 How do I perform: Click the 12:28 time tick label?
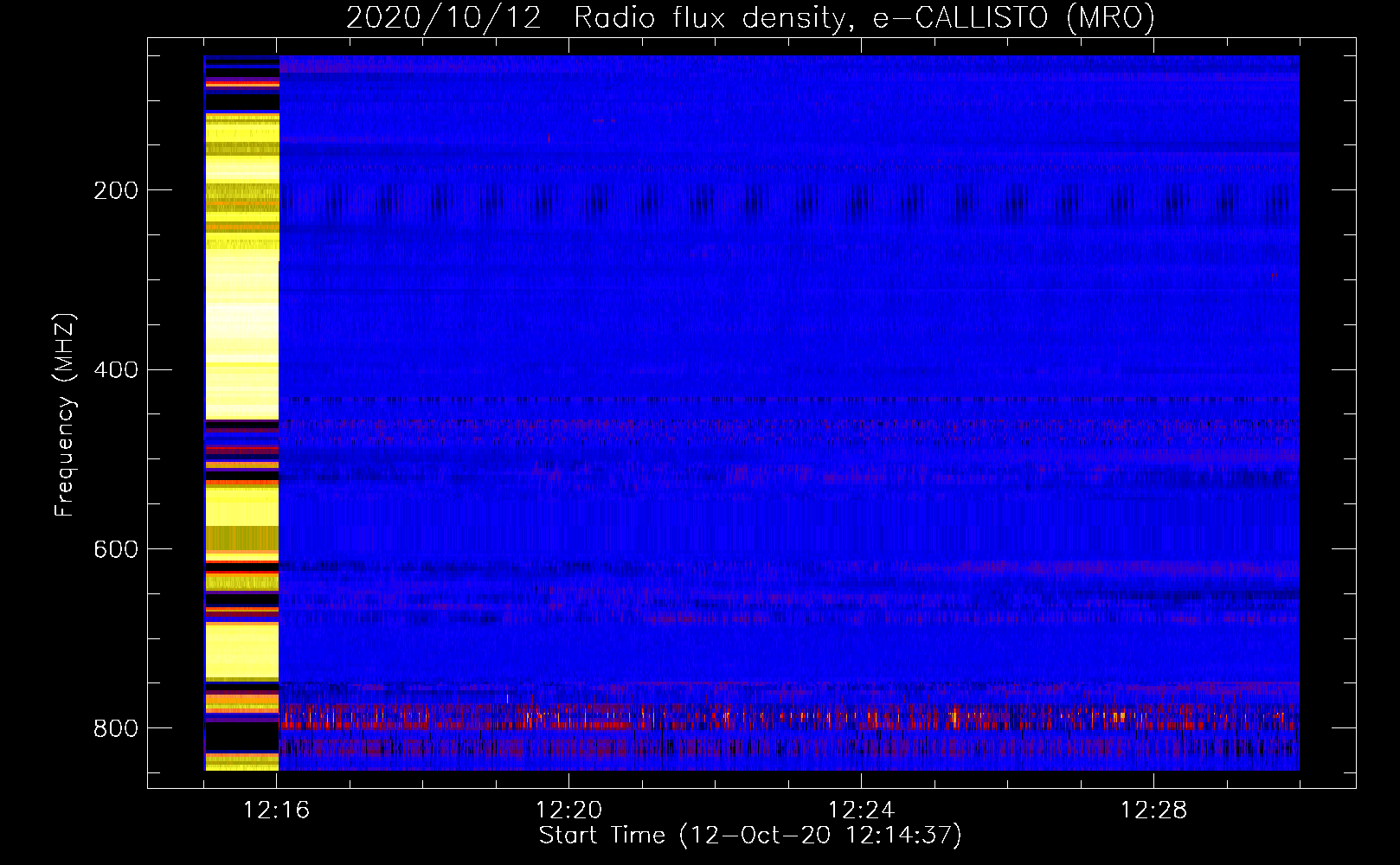(1154, 811)
